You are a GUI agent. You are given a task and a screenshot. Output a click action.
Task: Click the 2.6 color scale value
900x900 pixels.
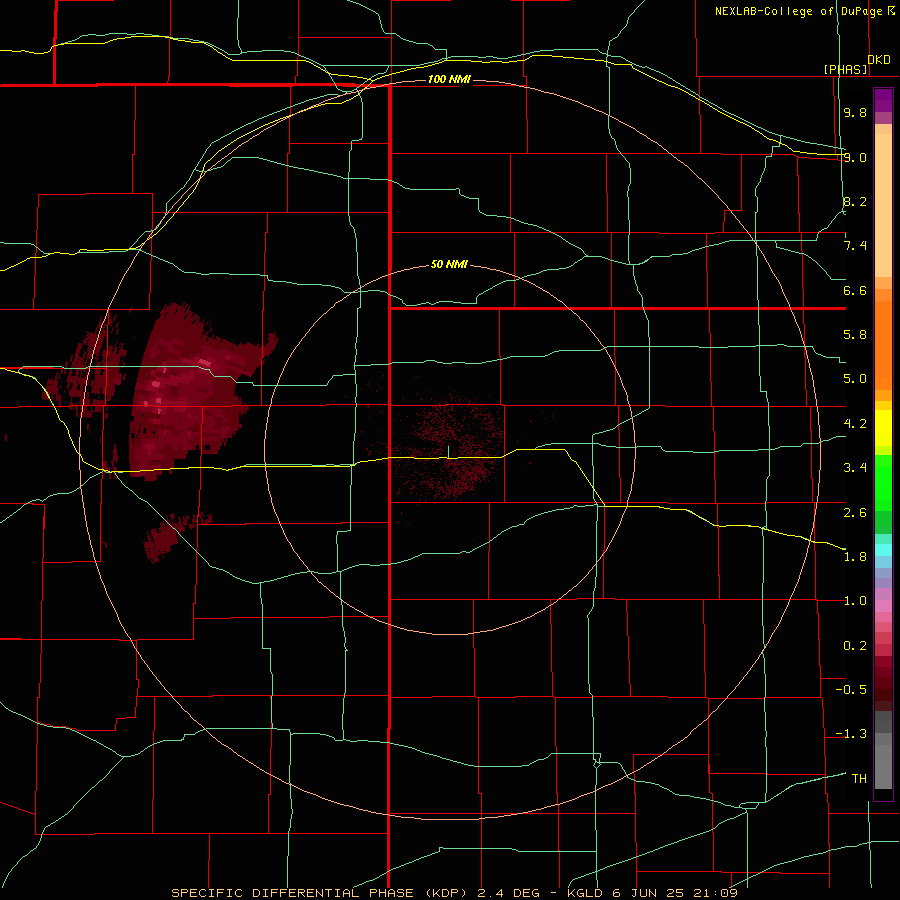click(x=855, y=512)
